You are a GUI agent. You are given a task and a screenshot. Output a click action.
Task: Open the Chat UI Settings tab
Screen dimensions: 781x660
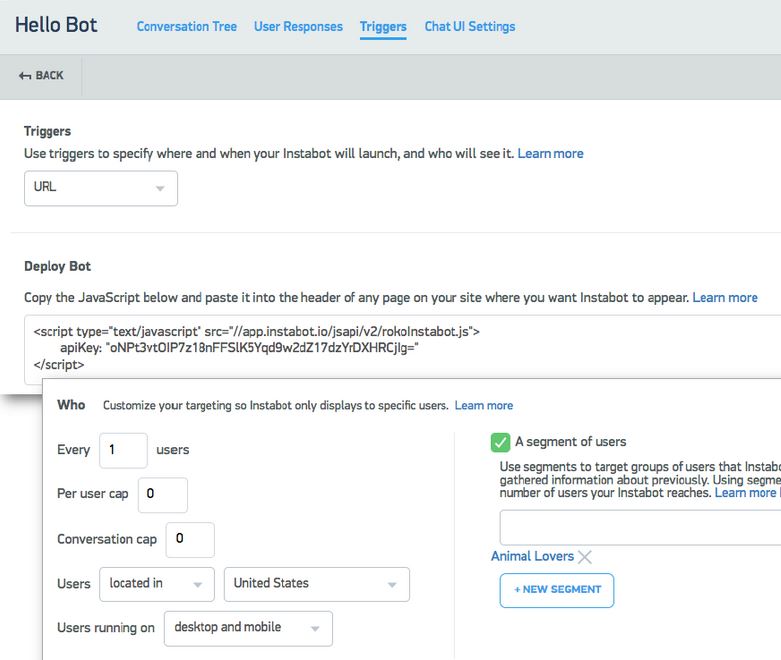(470, 26)
